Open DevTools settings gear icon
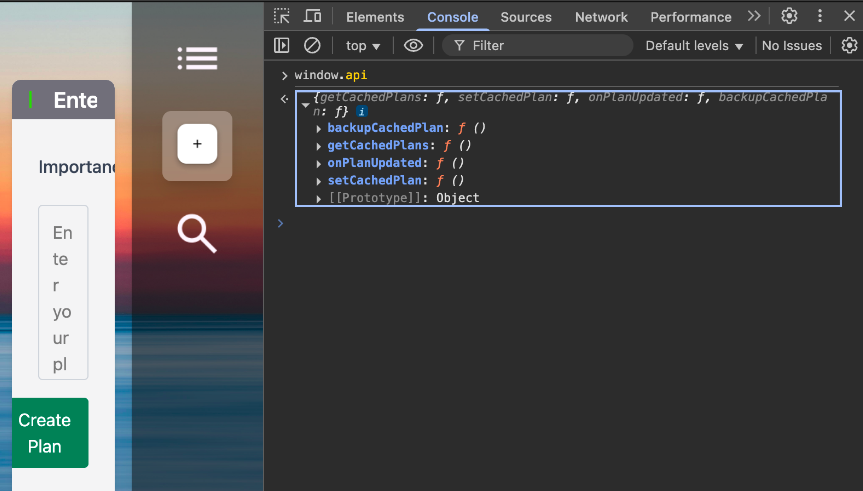The height and width of the screenshot is (491, 863). [789, 16]
